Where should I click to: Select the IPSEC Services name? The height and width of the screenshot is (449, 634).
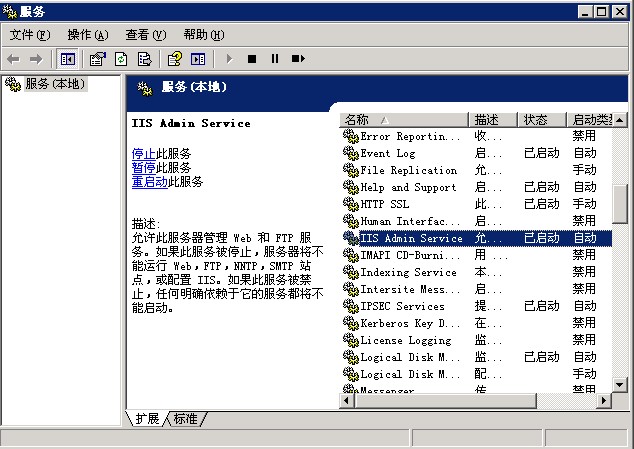pos(402,306)
